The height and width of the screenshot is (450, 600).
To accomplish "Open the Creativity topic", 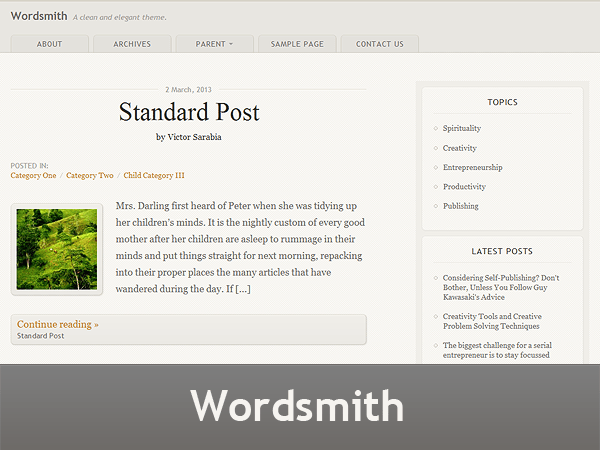I will (460, 148).
